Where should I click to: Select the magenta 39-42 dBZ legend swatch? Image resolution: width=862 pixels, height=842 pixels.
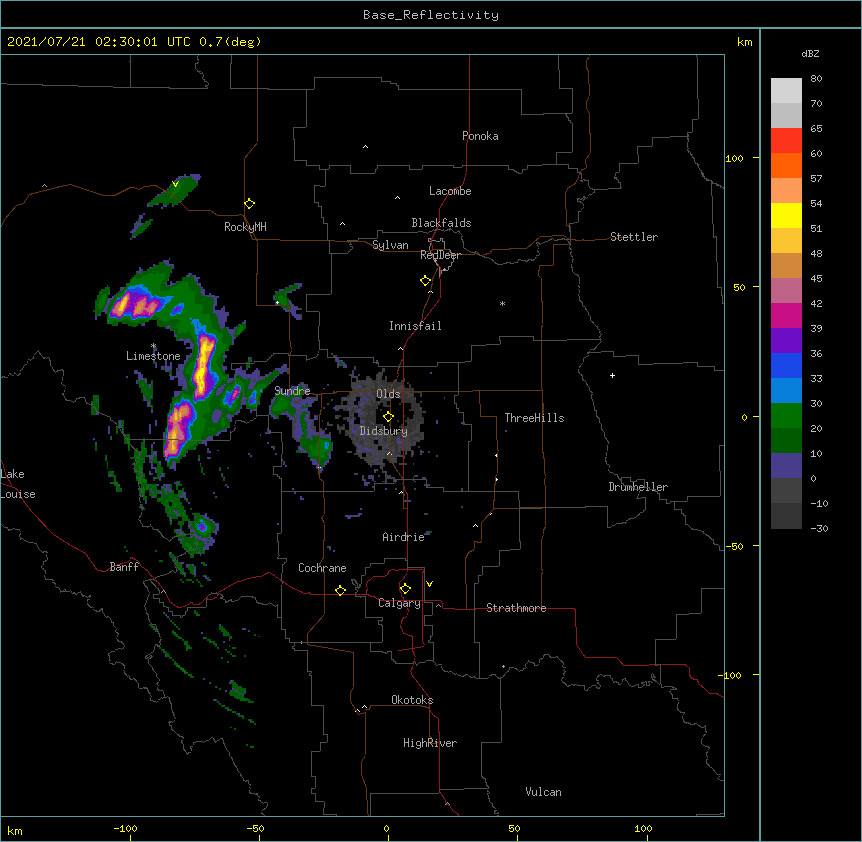[786, 315]
